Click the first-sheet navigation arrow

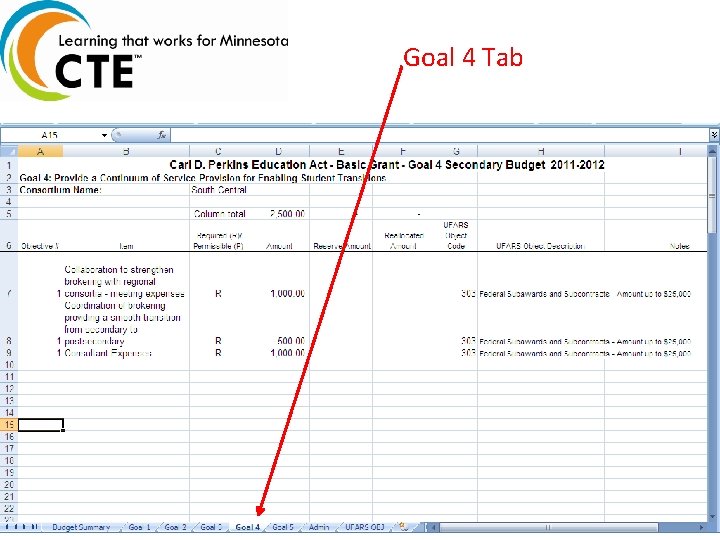point(6,527)
